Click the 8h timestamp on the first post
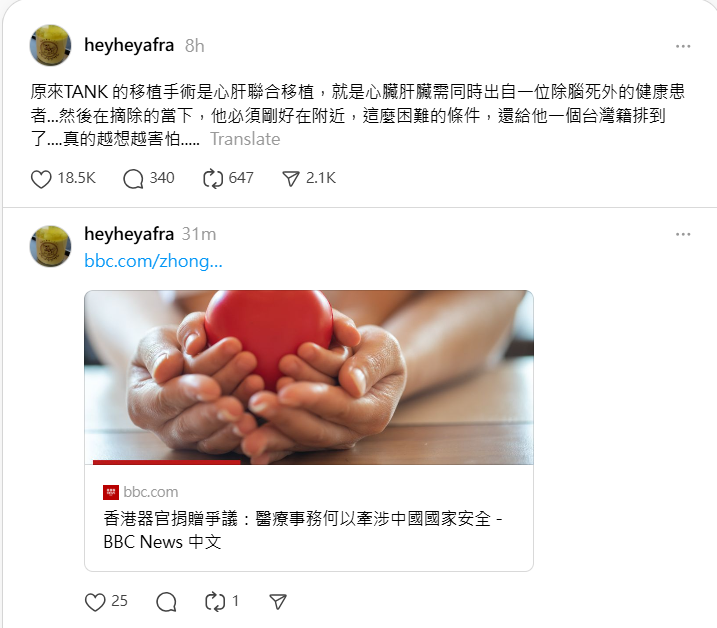Screen dimensions: 717x628 click(194, 46)
